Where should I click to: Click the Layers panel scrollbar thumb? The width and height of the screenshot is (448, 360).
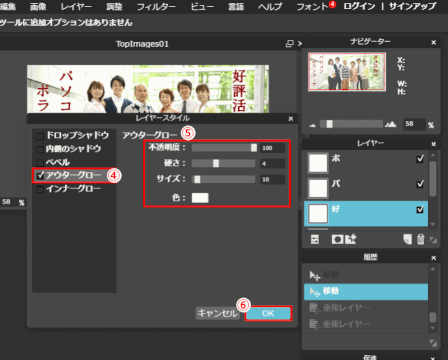[x=433, y=179]
